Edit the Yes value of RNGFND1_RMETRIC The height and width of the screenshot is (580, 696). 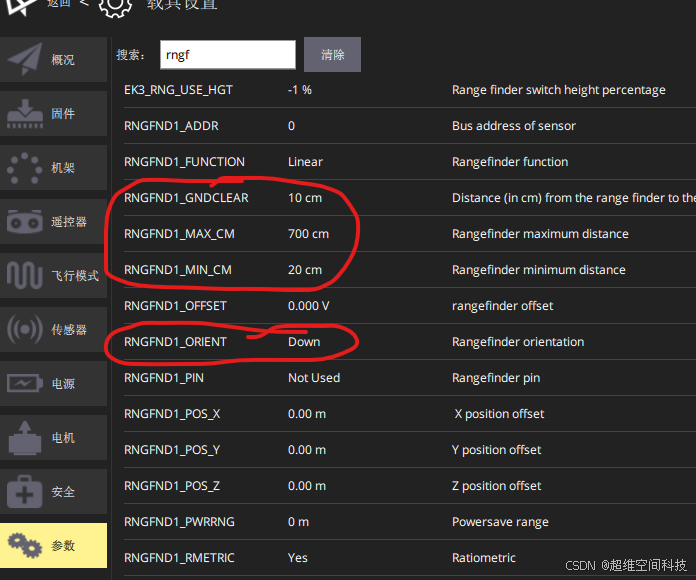click(x=297, y=558)
